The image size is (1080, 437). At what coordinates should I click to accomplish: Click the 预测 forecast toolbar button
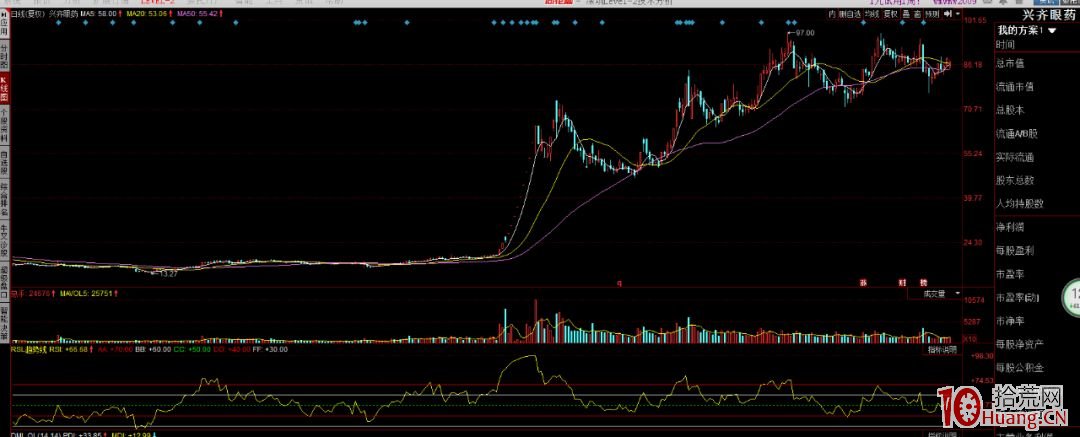[932, 14]
